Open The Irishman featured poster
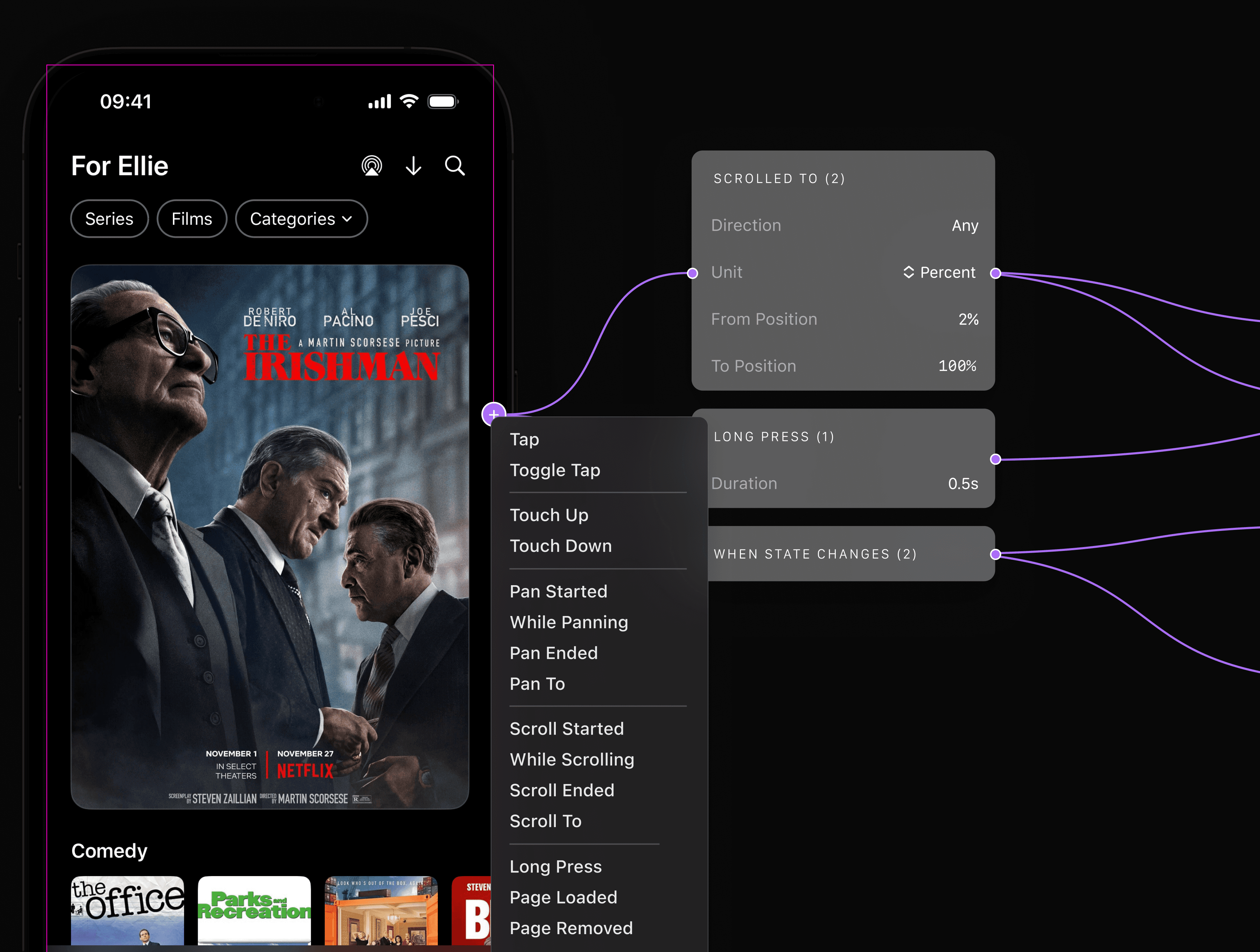The height and width of the screenshot is (952, 1260). click(270, 537)
